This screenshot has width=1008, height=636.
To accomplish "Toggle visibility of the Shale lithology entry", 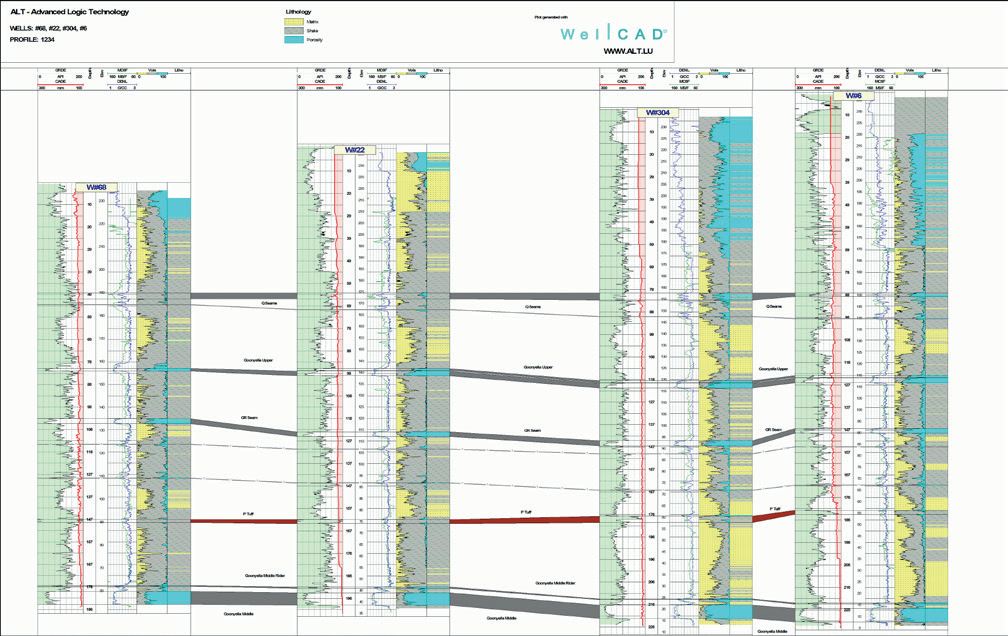I will pos(312,31).
